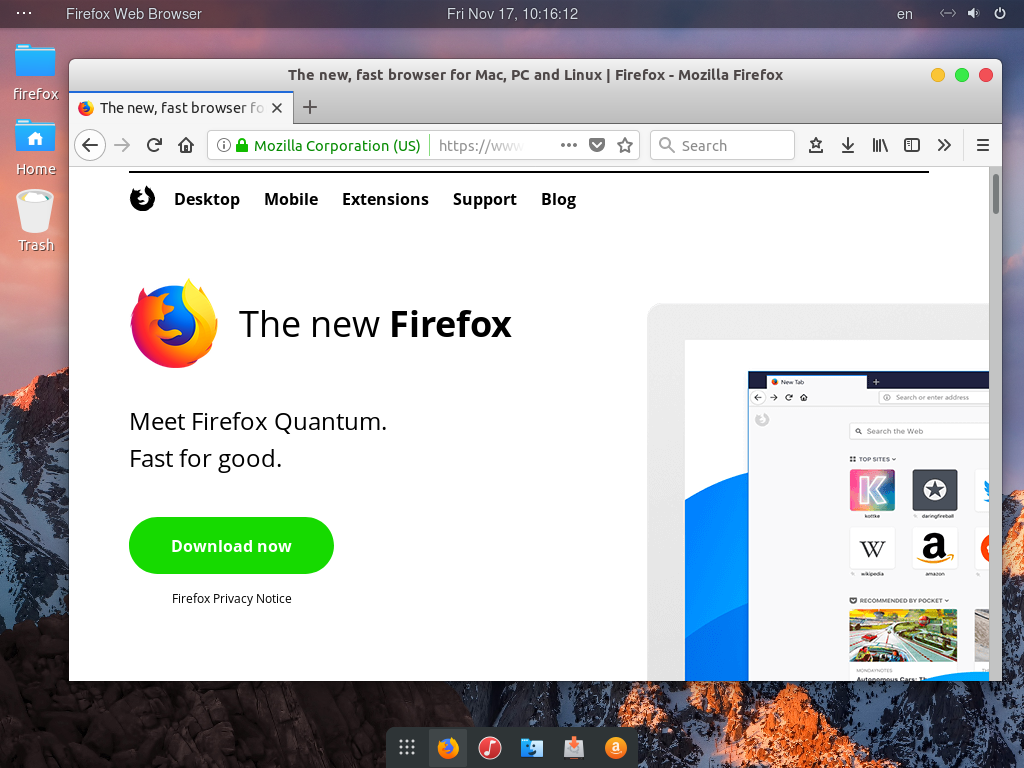The image size is (1024, 768).
Task: Click the Firefox icon in the dock
Action: point(448,747)
